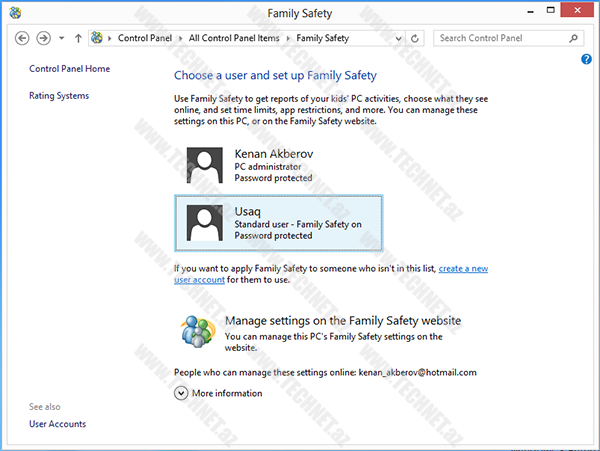Select Control Panel in the breadcrumb

click(x=145, y=38)
